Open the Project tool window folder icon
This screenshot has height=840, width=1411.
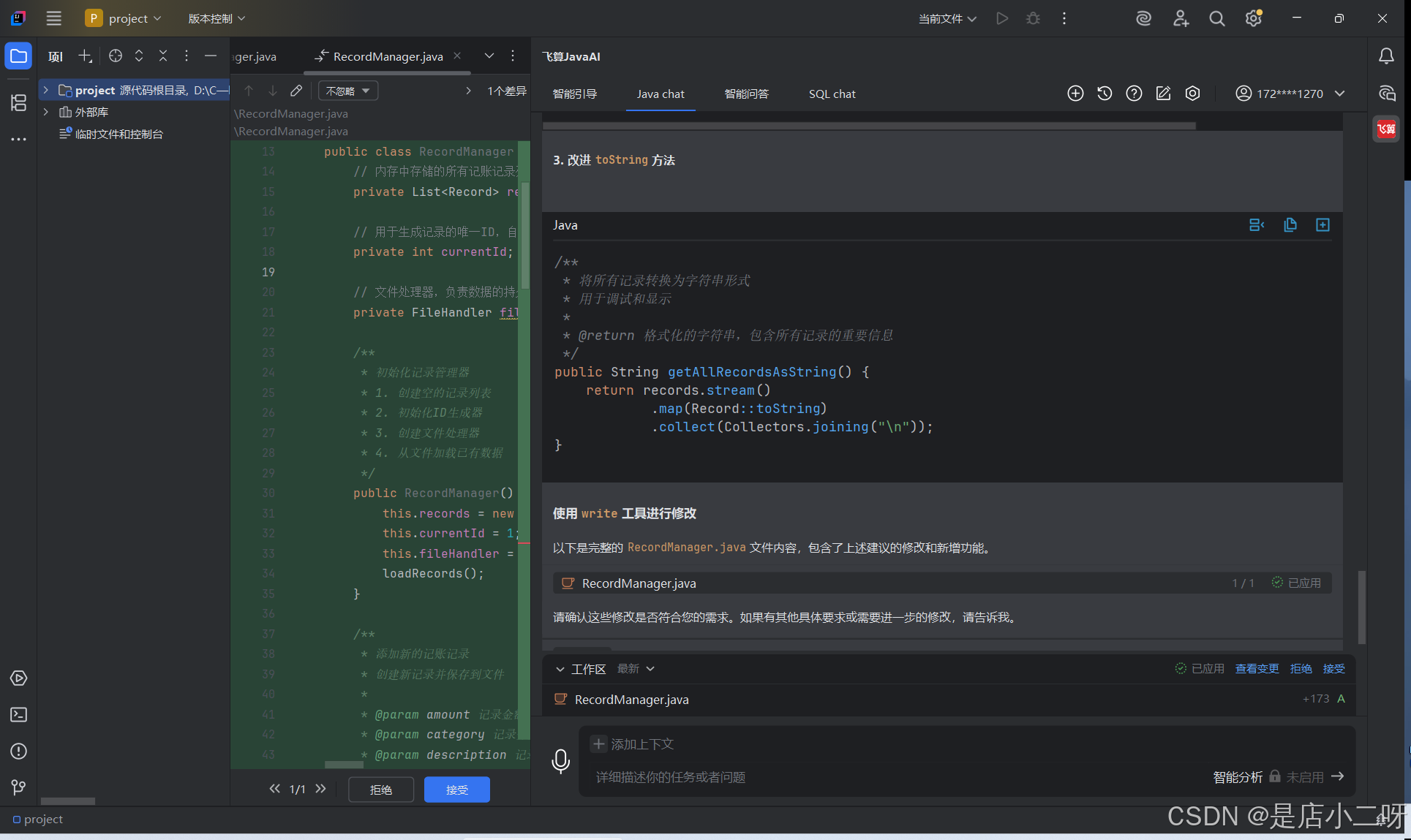coord(18,56)
